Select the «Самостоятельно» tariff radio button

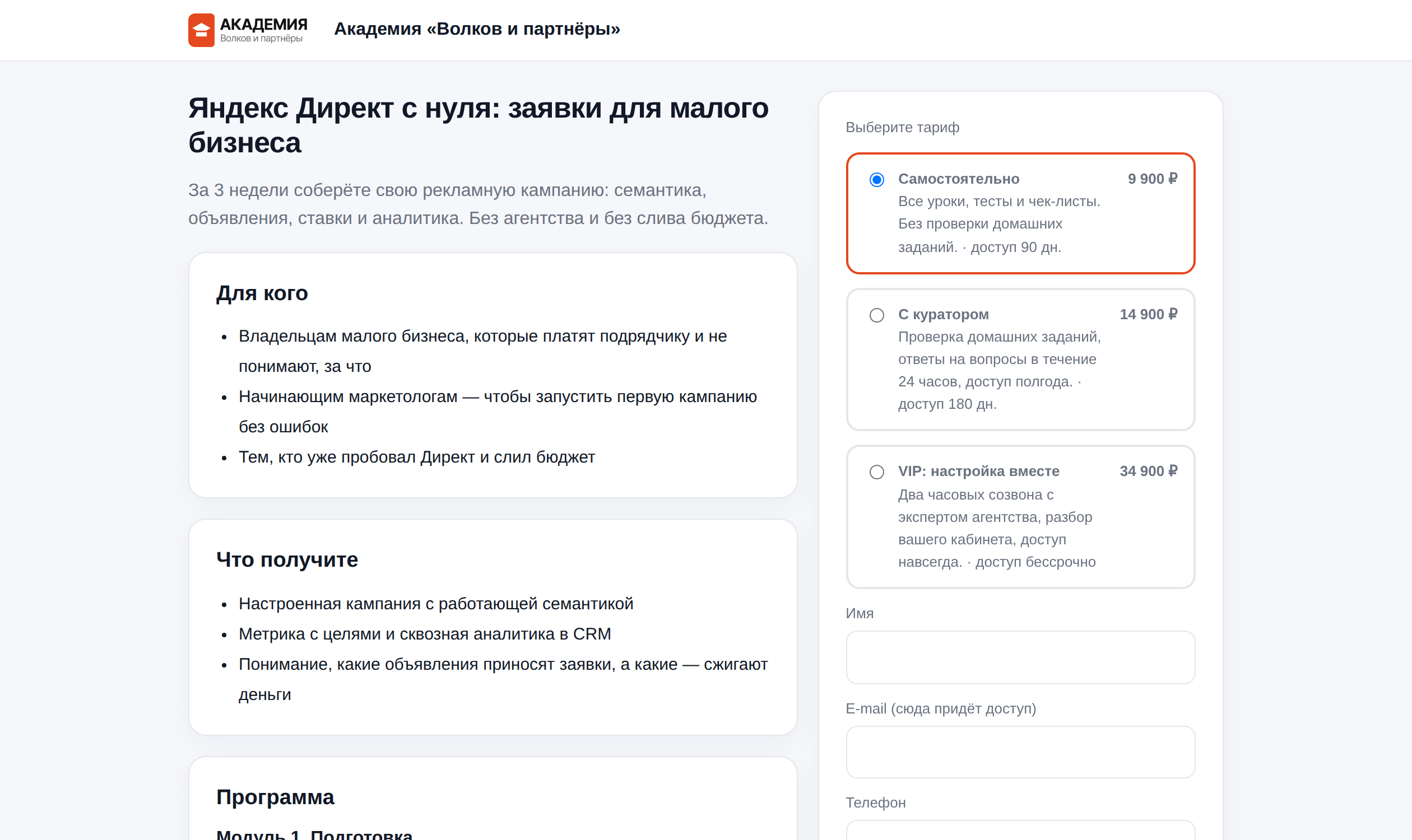(x=876, y=179)
